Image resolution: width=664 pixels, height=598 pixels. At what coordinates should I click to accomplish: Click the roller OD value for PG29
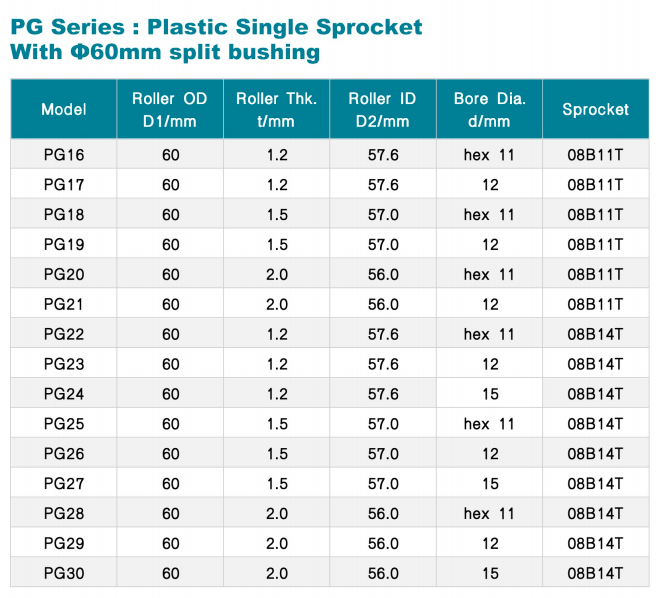point(170,543)
